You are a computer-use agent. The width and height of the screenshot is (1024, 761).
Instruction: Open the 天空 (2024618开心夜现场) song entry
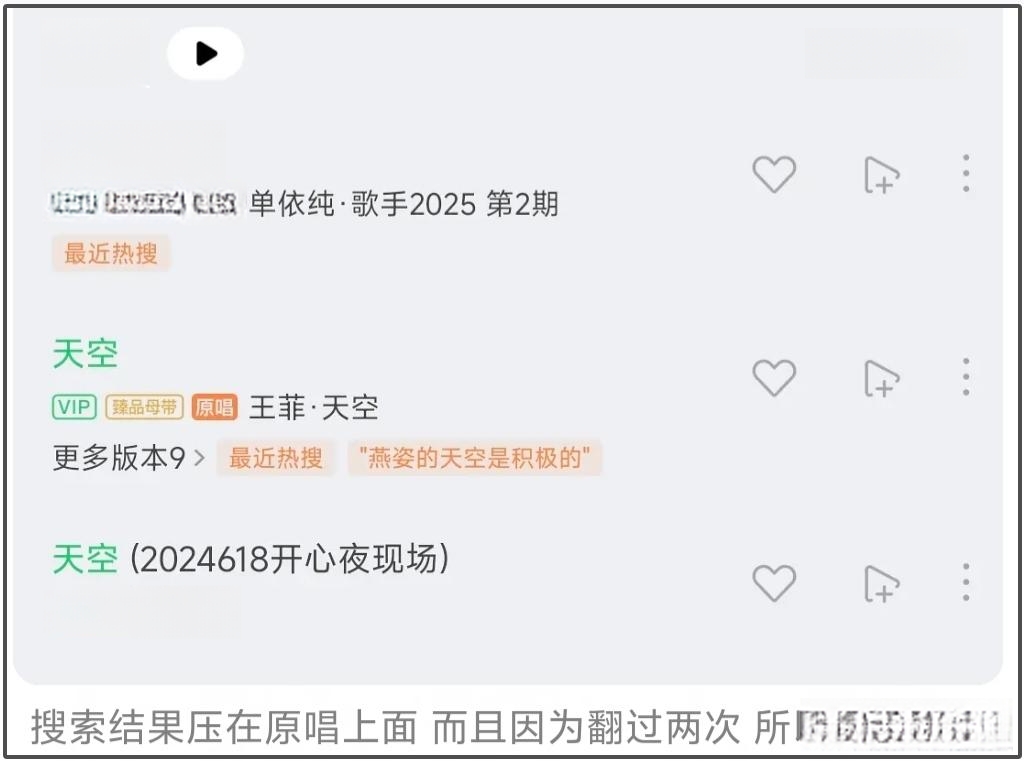[x=251, y=559]
